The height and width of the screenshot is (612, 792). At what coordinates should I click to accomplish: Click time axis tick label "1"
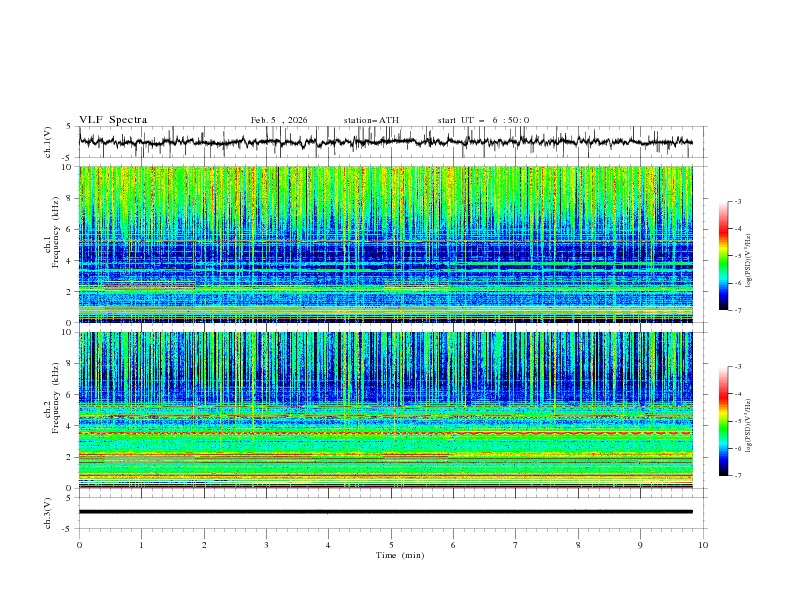coord(141,545)
